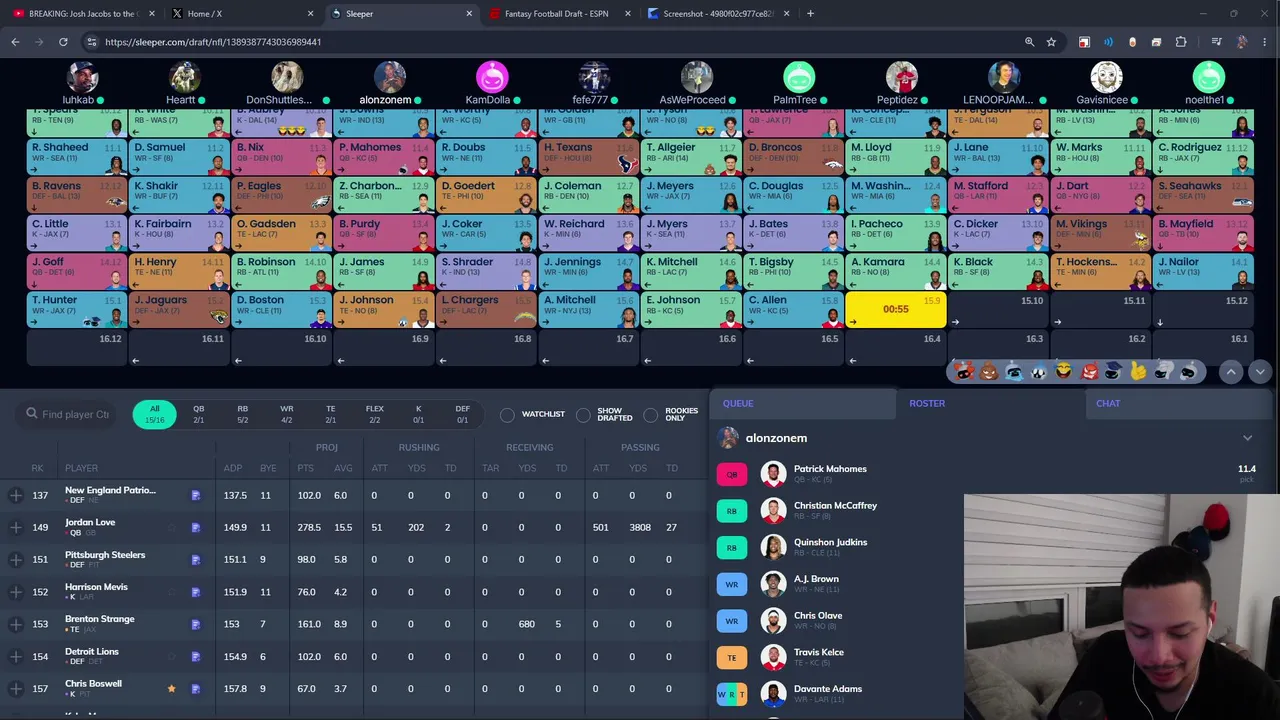1280x720 pixels.
Task: Send the poop emoji reaction
Action: click(x=989, y=371)
